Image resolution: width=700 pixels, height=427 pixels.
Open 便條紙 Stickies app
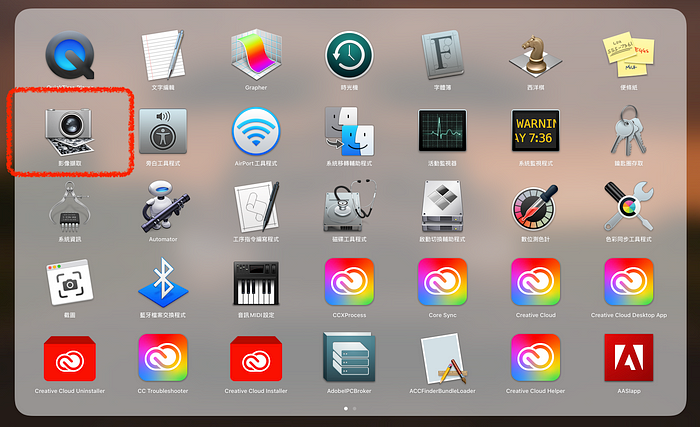(629, 54)
